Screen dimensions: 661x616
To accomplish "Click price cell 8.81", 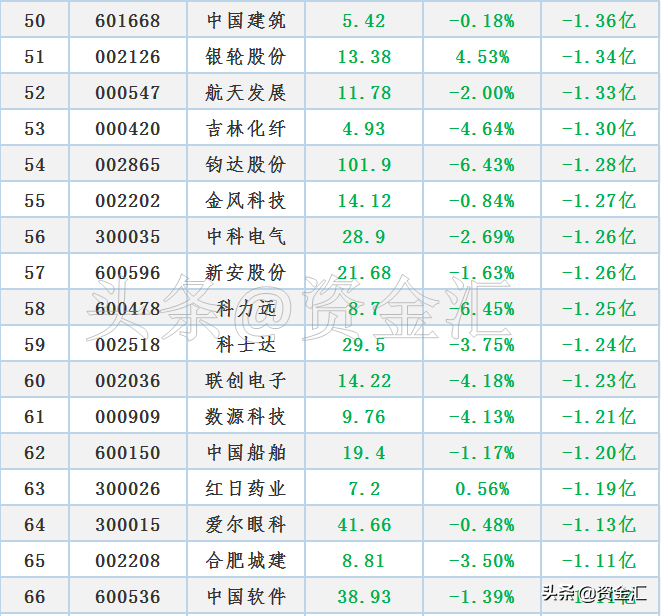I will 364,561.
